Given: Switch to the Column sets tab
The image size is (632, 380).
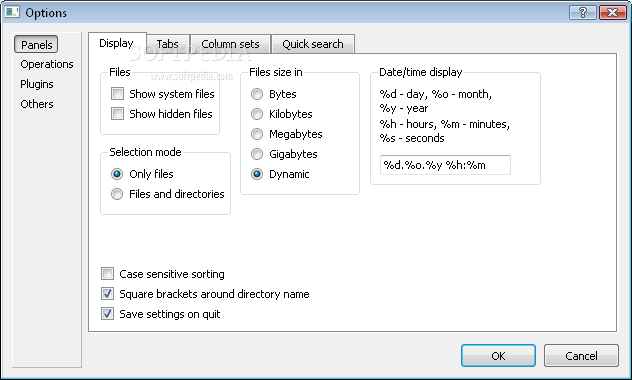Looking at the screenshot, I should pyautogui.click(x=230, y=44).
